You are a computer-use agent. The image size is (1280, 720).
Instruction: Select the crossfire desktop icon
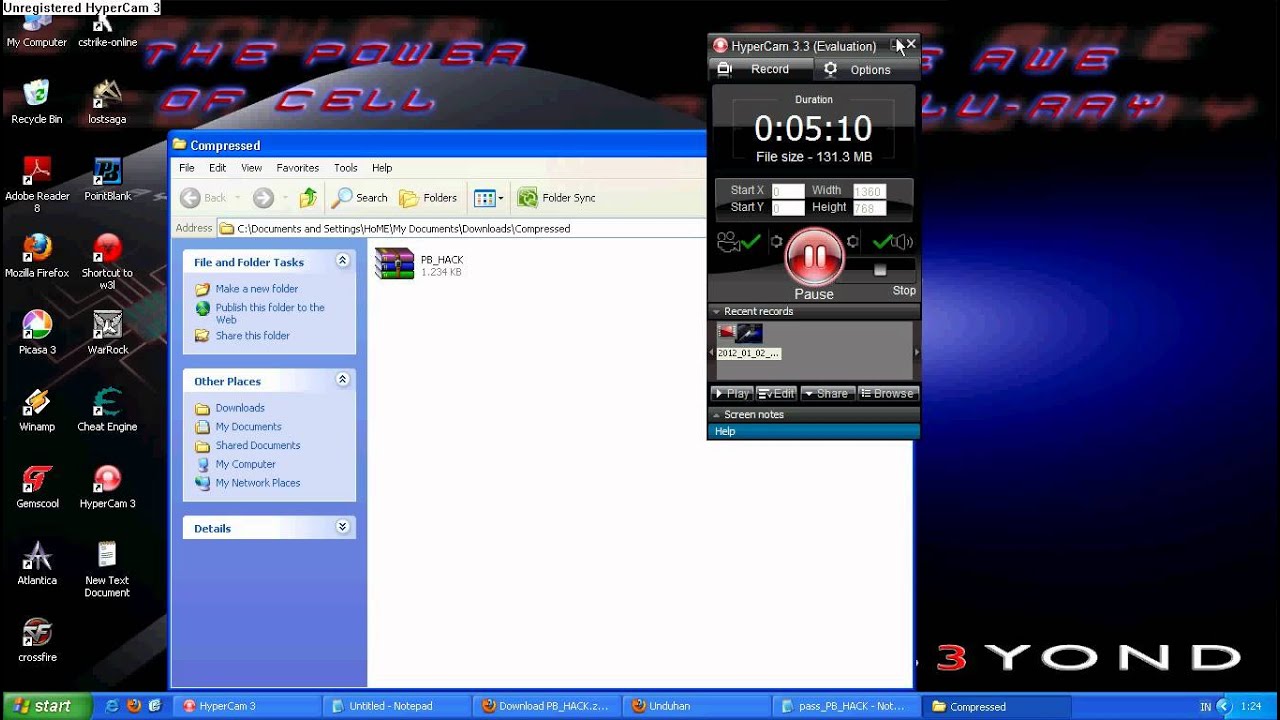tap(37, 641)
